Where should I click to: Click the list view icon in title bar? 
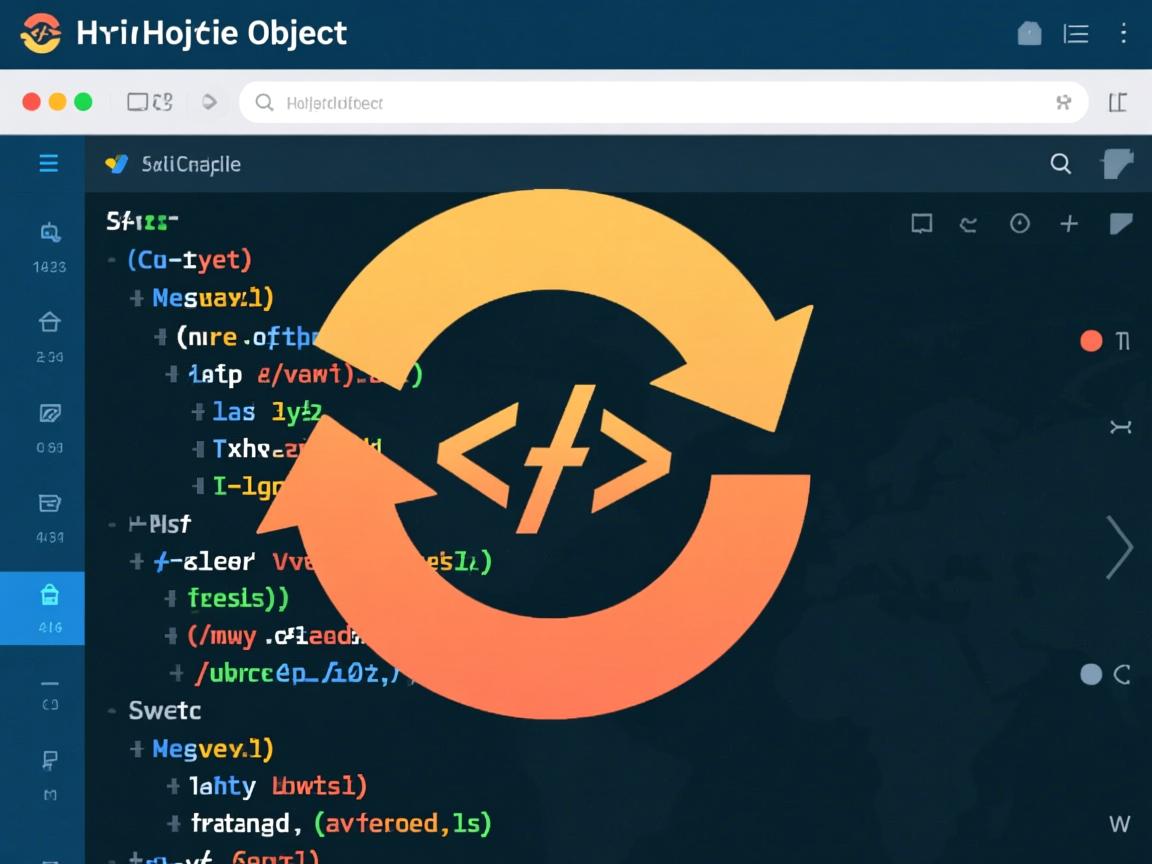[x=1076, y=34]
